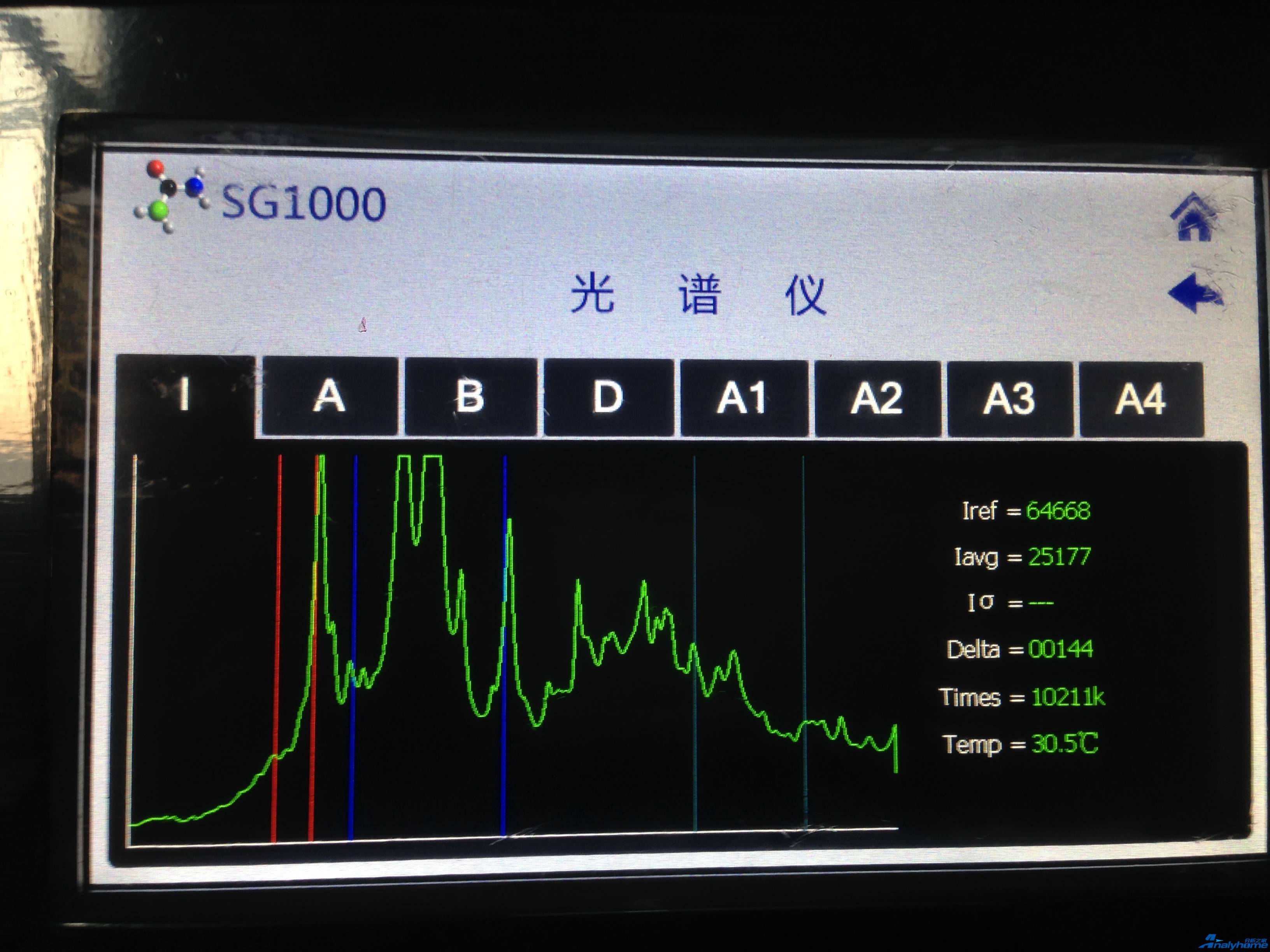Tap the blue back arrow icon
1270x952 pixels.
(1195, 293)
